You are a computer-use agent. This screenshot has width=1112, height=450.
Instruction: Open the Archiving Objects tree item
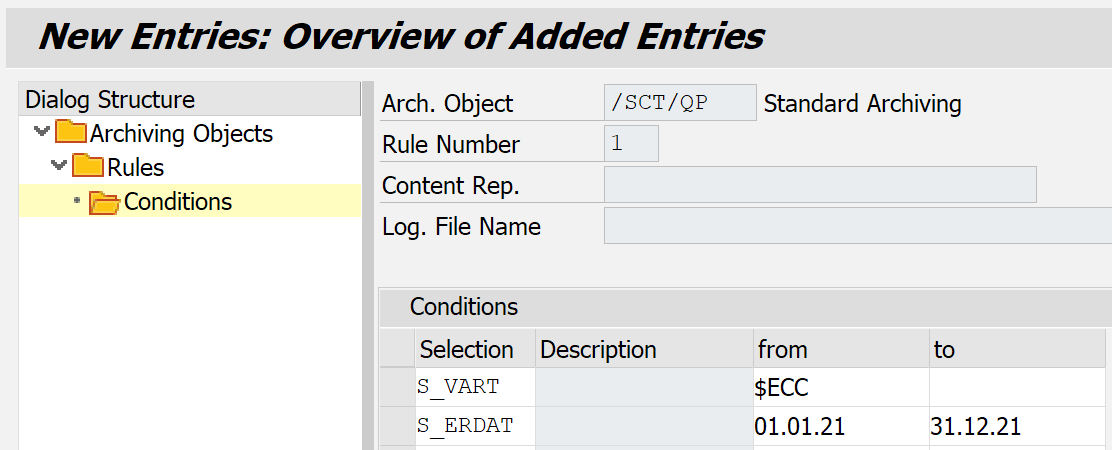181,133
